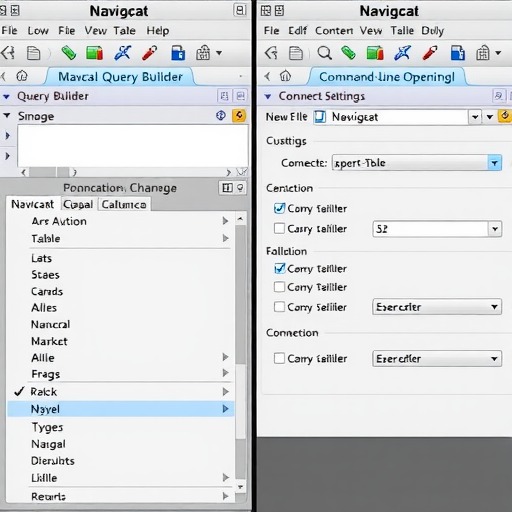
Task: Uncheck first checkbox under Cenlction section
Action: coord(279,208)
